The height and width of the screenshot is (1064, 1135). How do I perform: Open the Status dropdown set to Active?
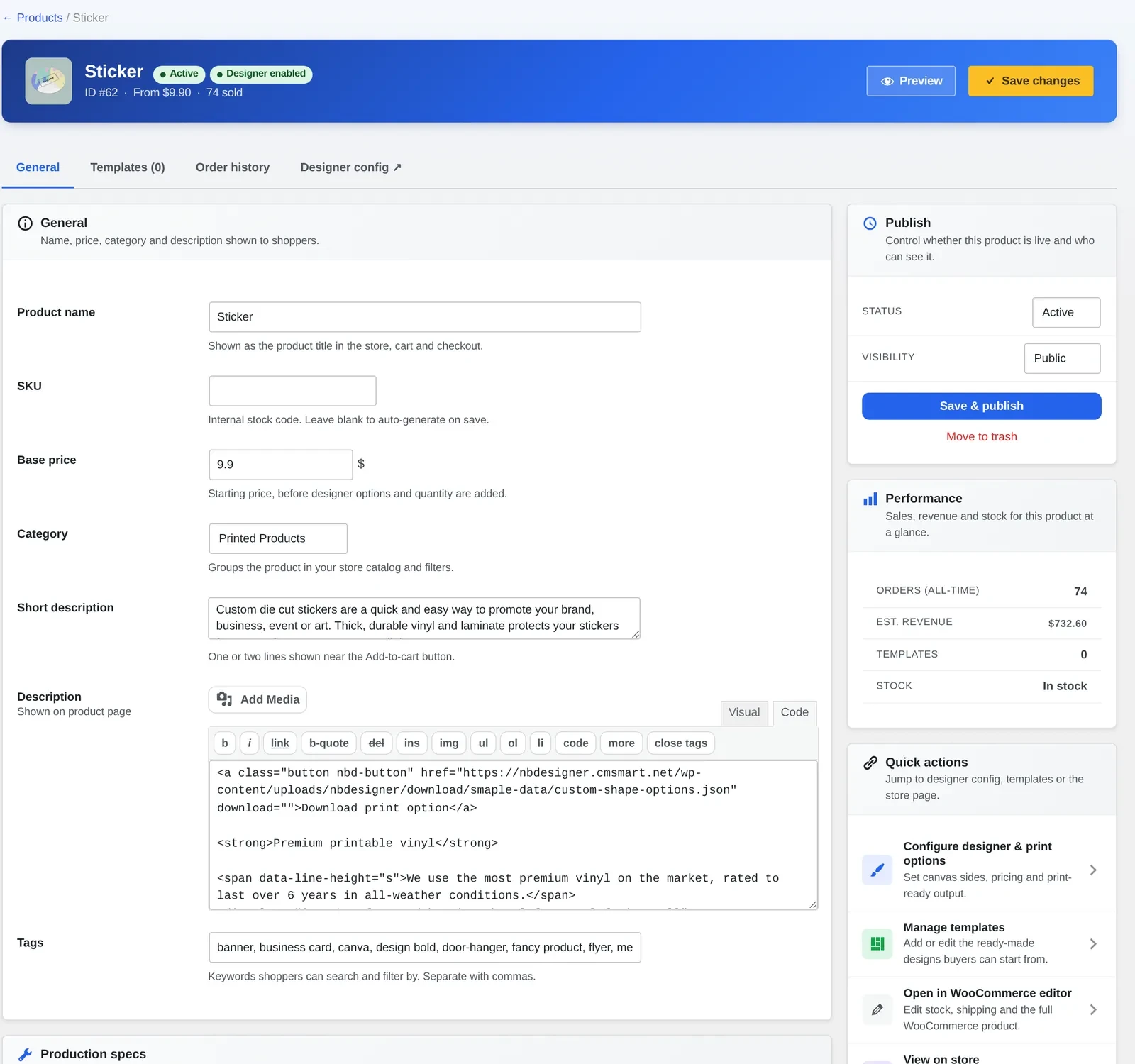pos(1066,313)
